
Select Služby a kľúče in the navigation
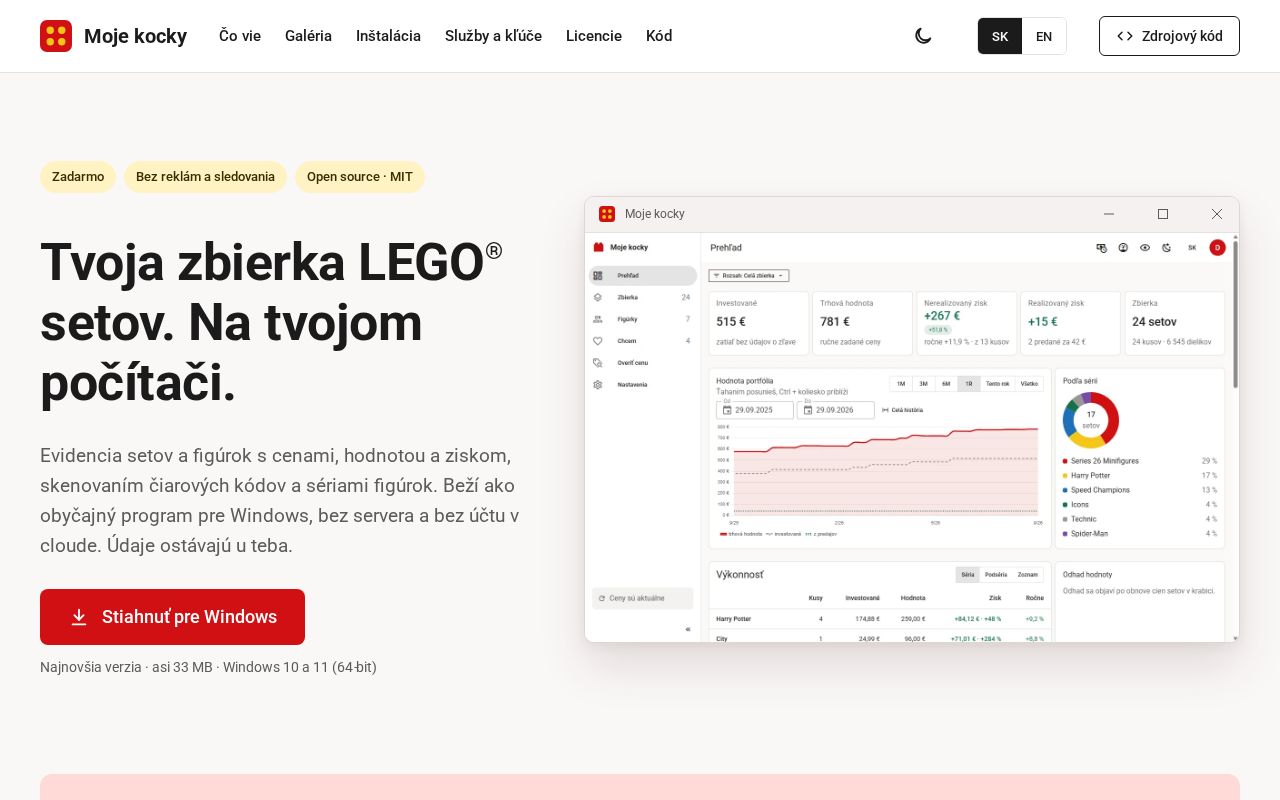click(x=493, y=36)
